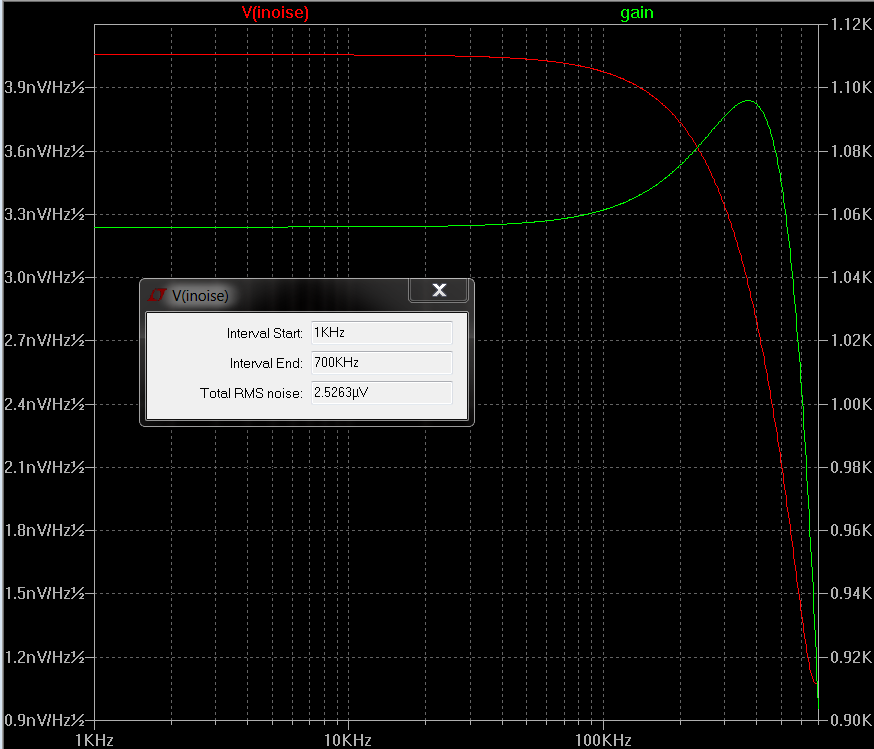This screenshot has height=749, width=874.
Task: Click the 100KHz frequency axis label
Action: point(603,740)
